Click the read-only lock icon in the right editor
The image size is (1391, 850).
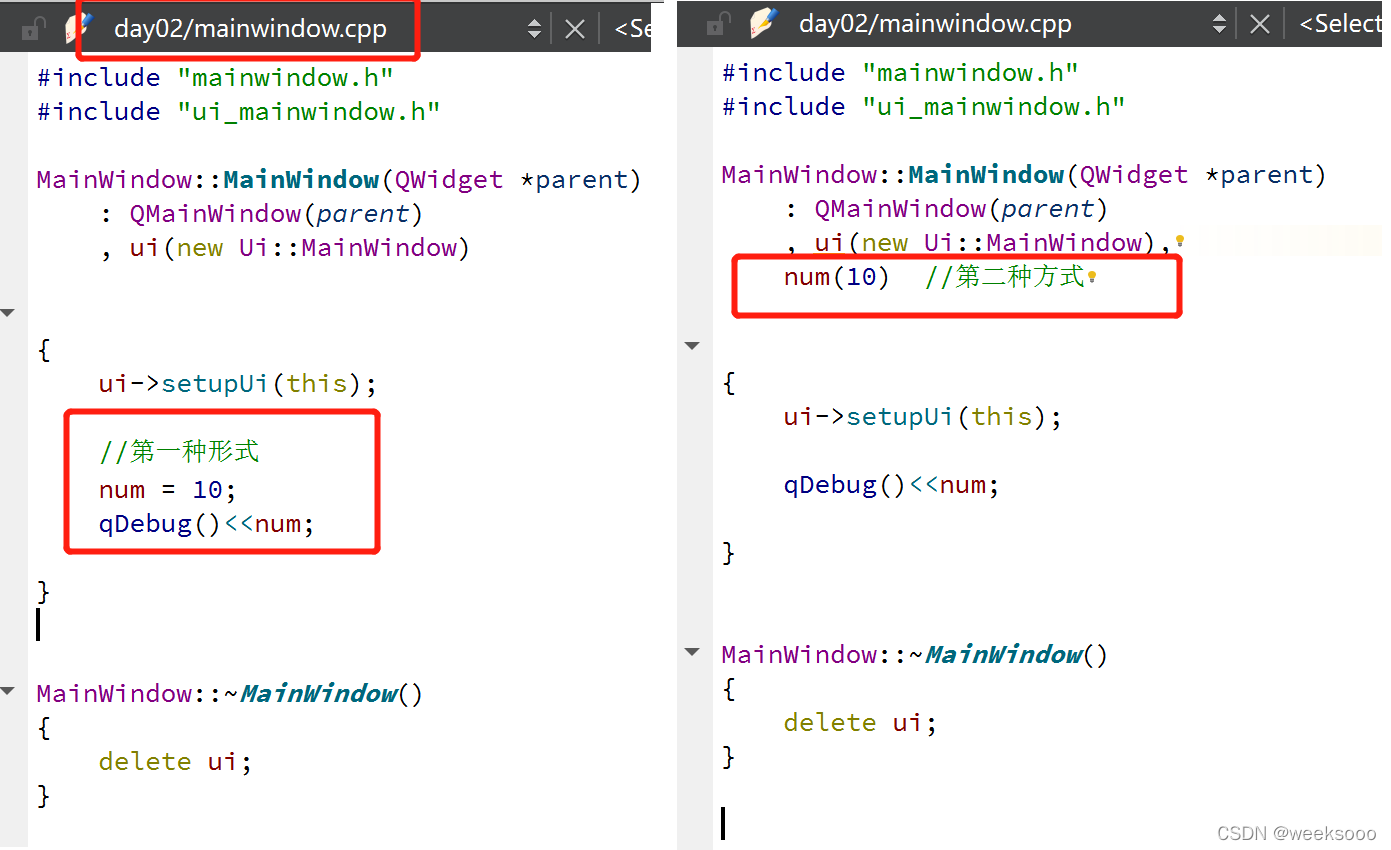coord(718,24)
